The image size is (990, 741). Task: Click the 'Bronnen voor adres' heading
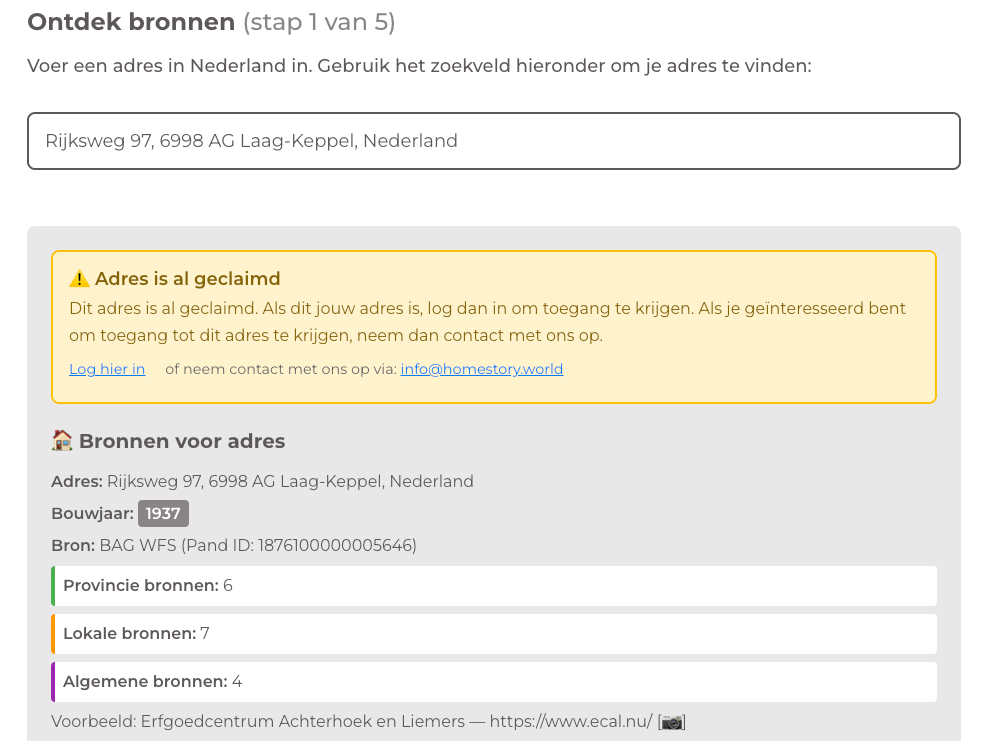coord(182,441)
